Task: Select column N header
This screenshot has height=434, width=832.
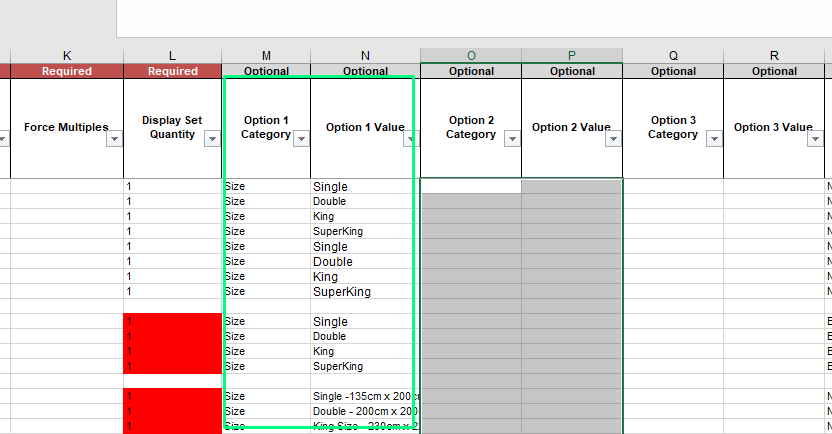Action: (x=365, y=56)
